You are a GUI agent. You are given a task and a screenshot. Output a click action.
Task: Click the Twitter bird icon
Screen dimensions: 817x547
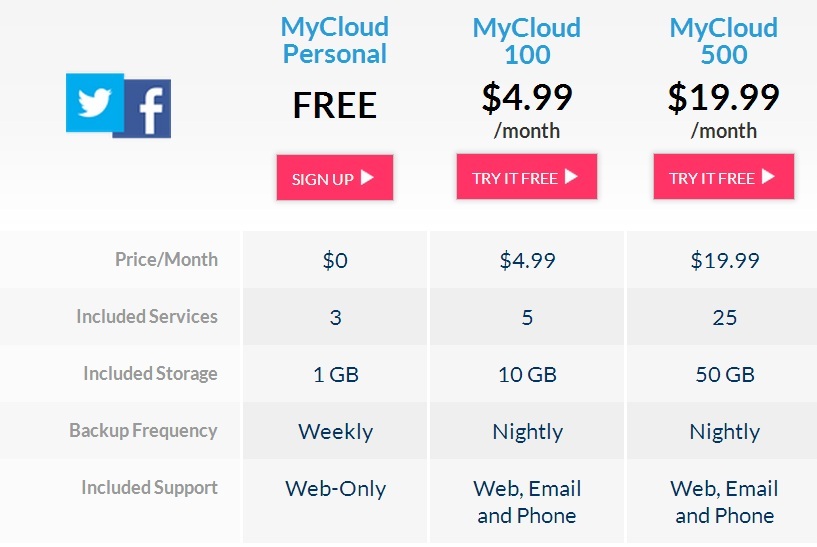pyautogui.click(x=95, y=103)
